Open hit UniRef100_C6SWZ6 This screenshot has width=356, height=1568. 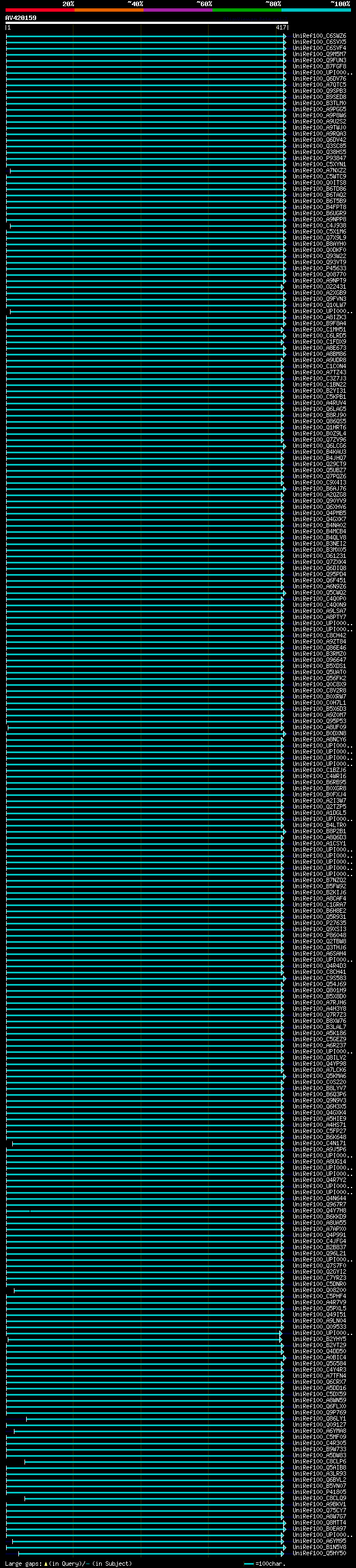click(319, 36)
